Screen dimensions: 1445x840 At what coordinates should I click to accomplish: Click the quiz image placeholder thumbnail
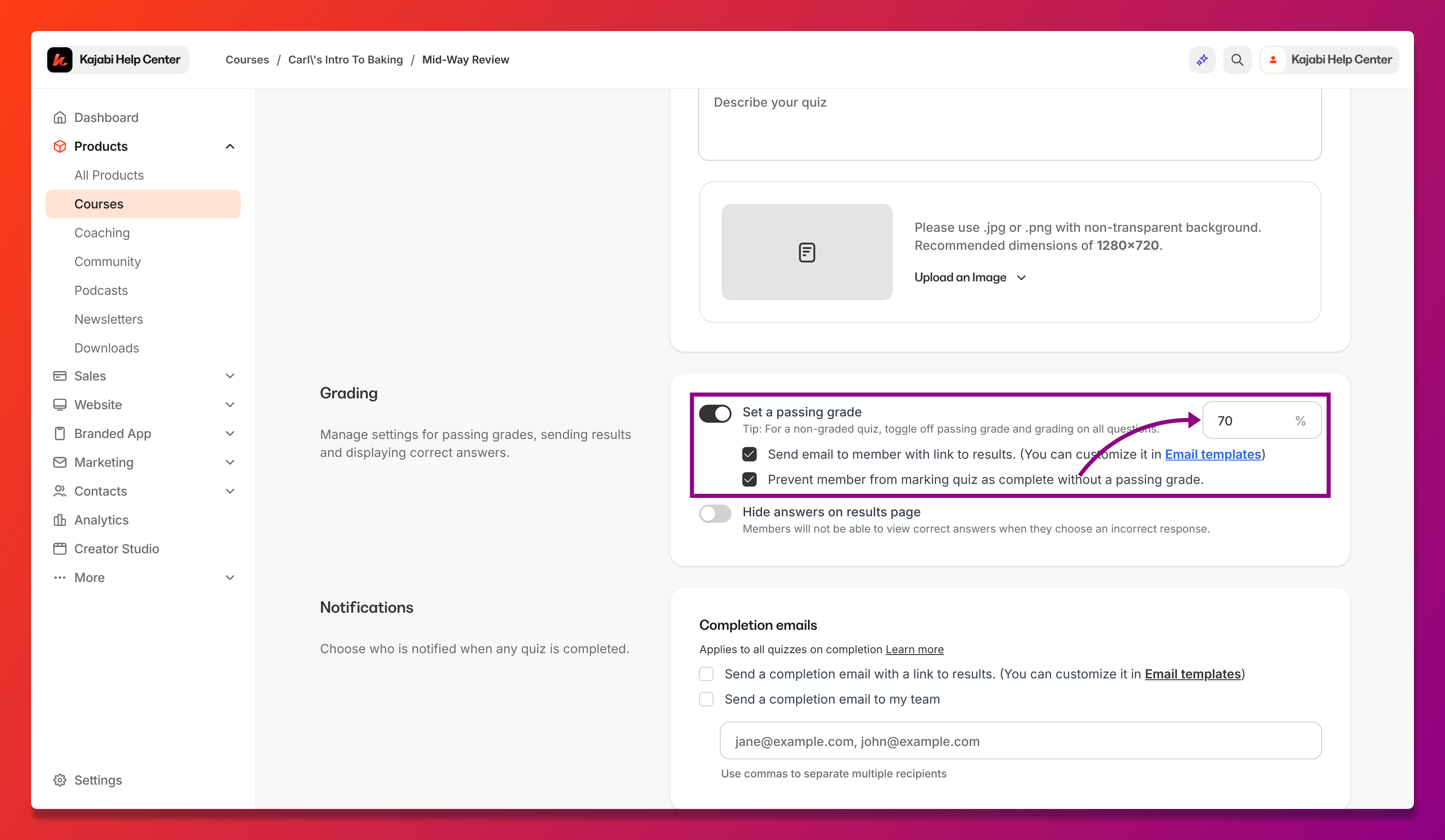807,252
